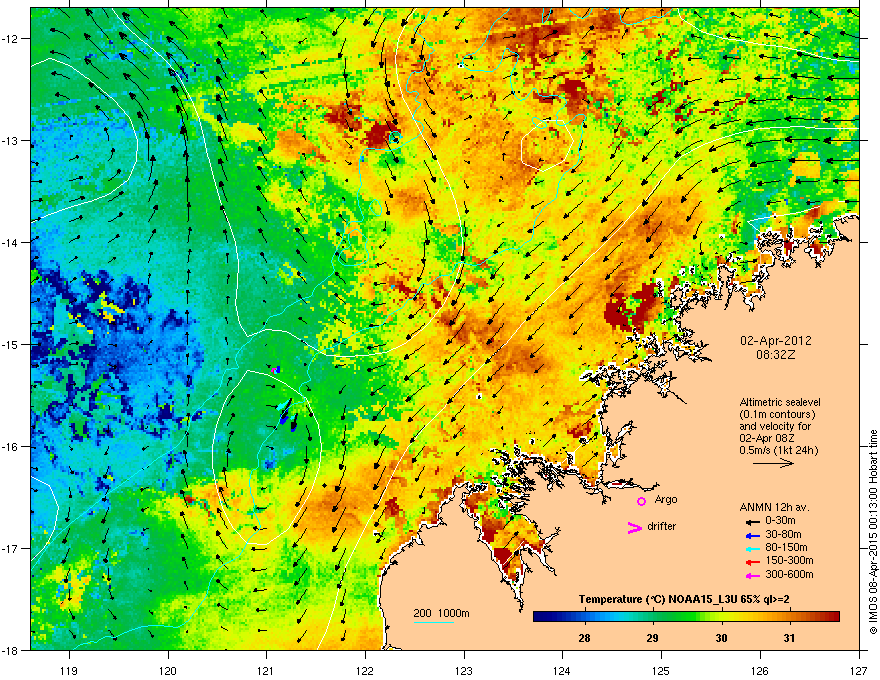The width and height of the screenshot is (880, 680).
Task: Select the cyan 80-150m arrow symbol
Action: (x=751, y=548)
